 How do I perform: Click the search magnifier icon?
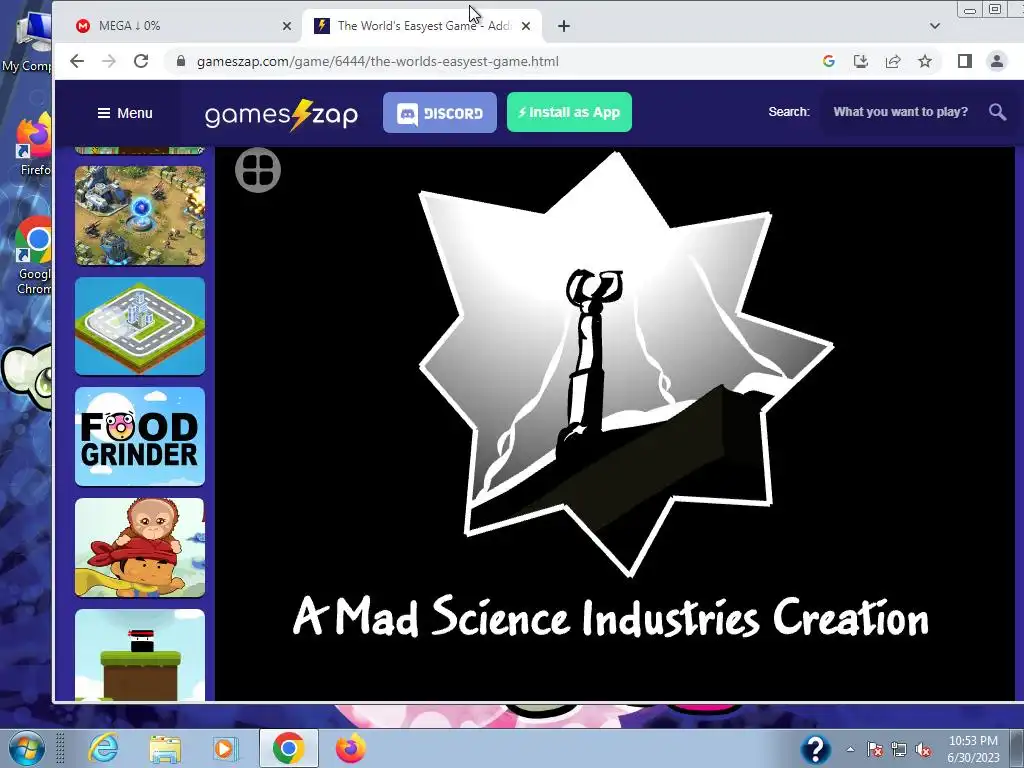997,112
